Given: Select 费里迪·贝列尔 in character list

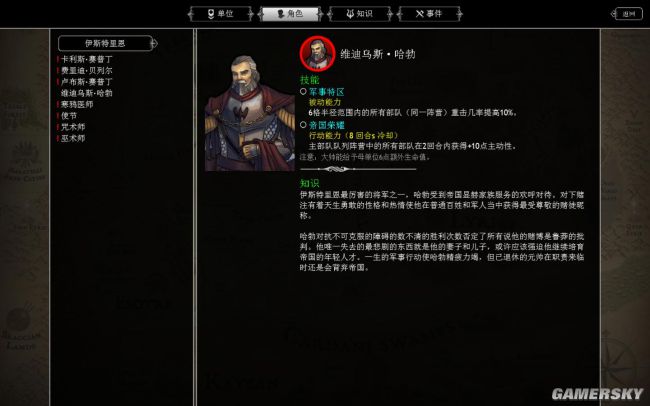Looking at the screenshot, I should (87, 71).
